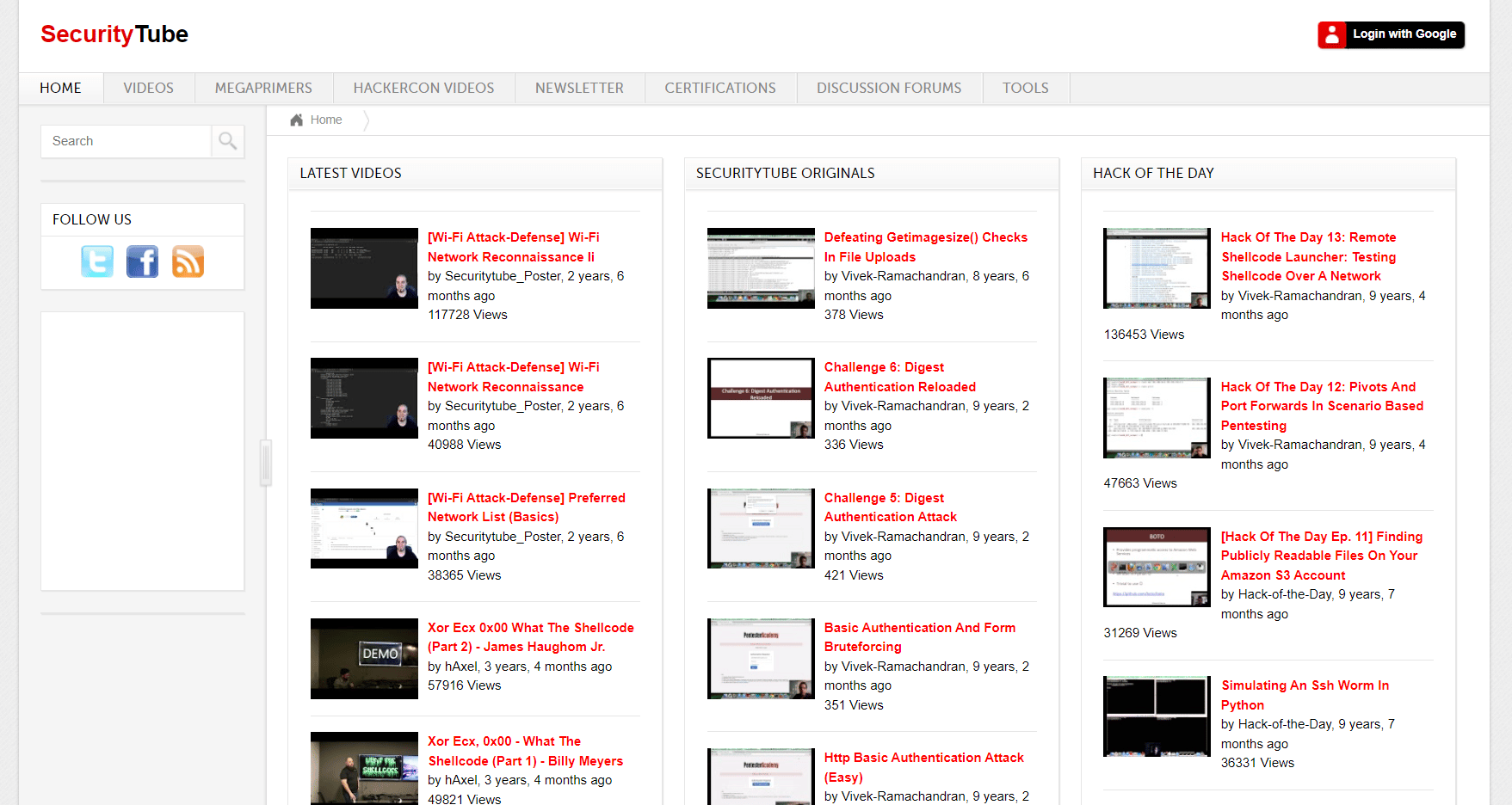This screenshot has width=1512, height=805.
Task: Click the LATEST VIDEOS heading
Action: point(351,173)
